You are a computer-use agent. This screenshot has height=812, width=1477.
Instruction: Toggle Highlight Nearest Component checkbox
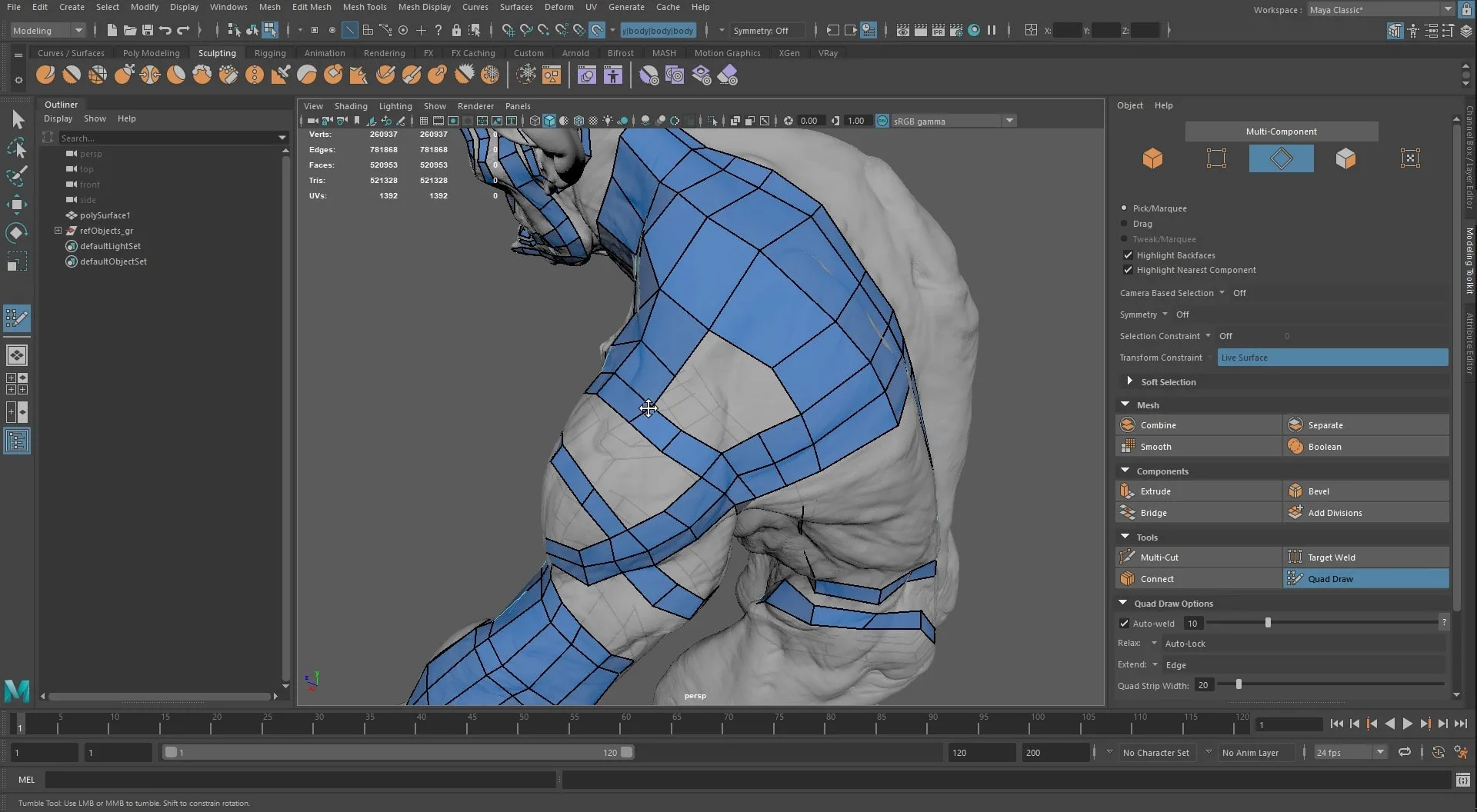1128,270
